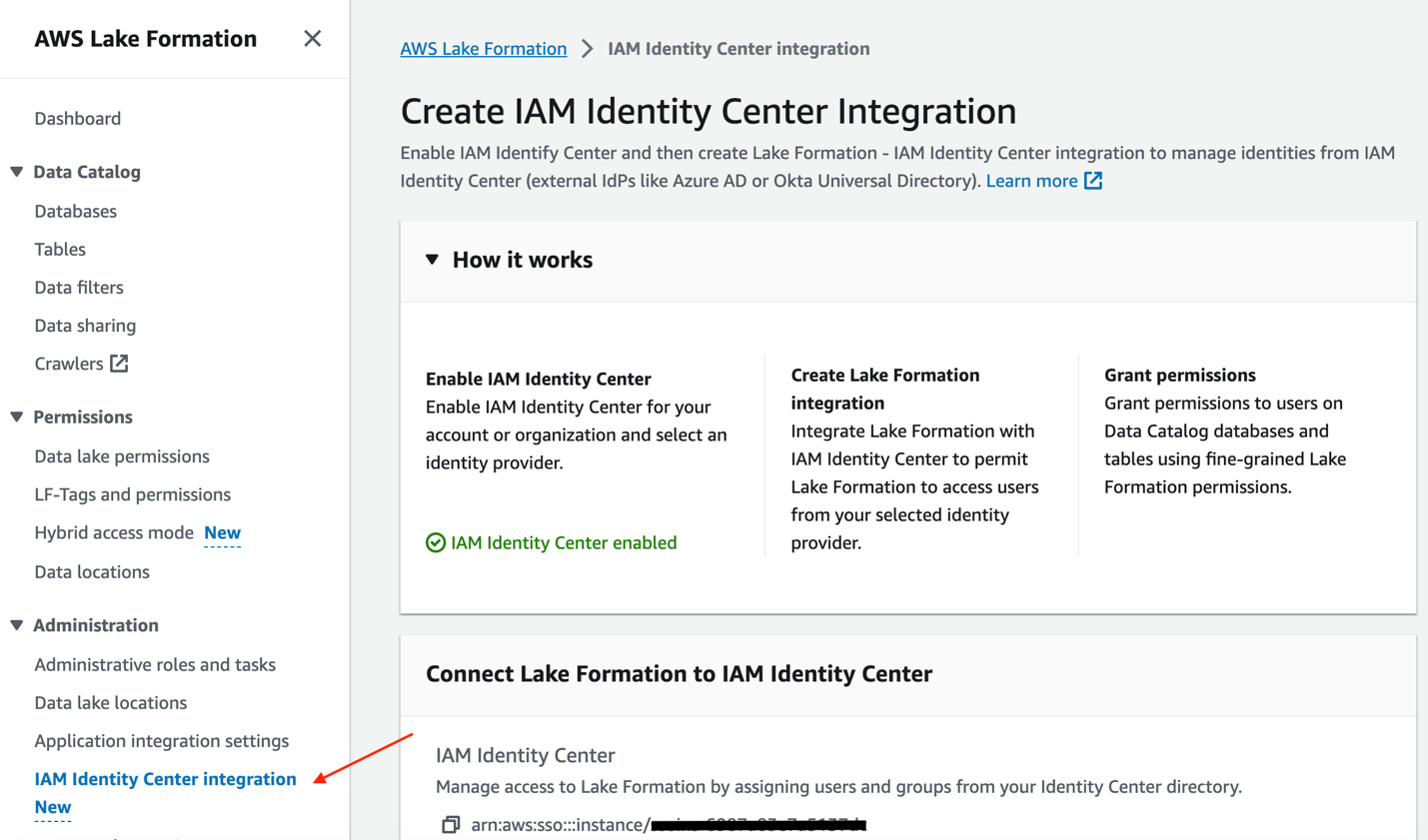The height and width of the screenshot is (840, 1428).
Task: Go to Databases in Data Catalog
Action: (76, 211)
